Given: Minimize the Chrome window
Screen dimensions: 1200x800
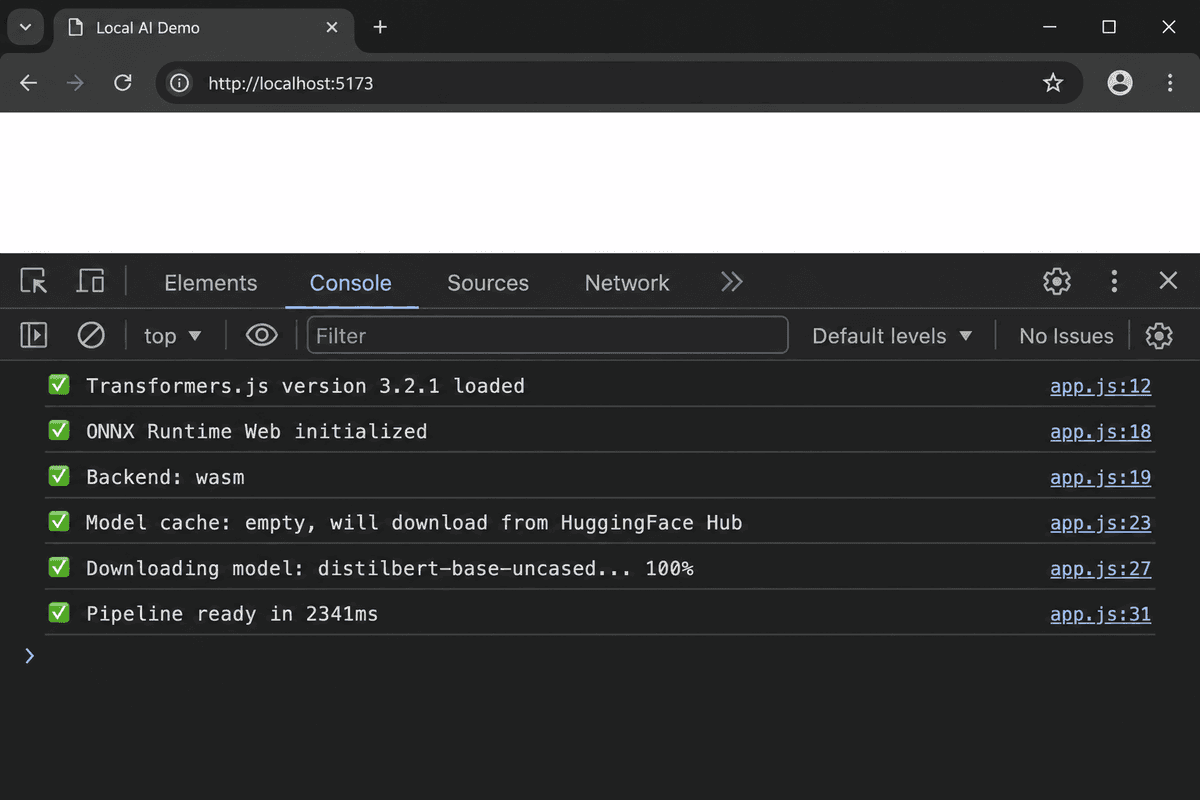Looking at the screenshot, I should coord(1049,28).
